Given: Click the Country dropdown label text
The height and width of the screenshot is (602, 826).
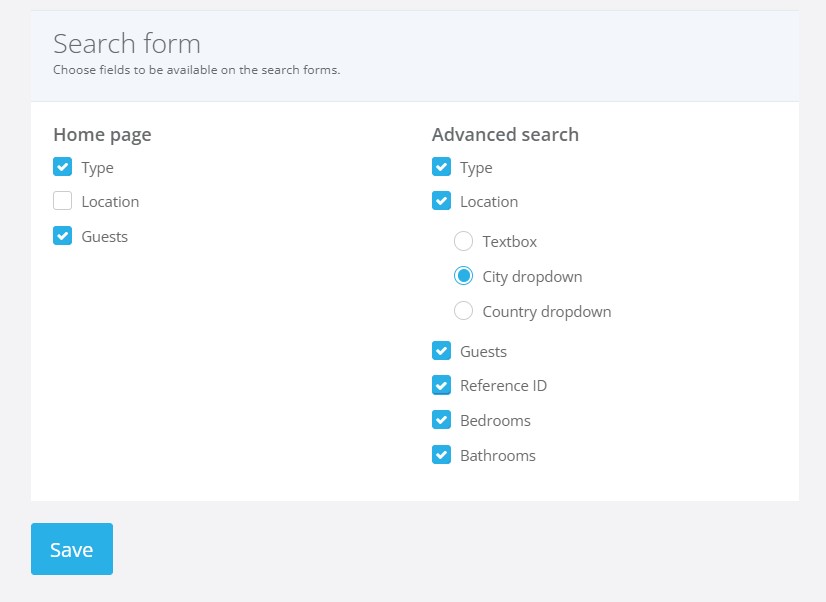Looking at the screenshot, I should point(547,312).
